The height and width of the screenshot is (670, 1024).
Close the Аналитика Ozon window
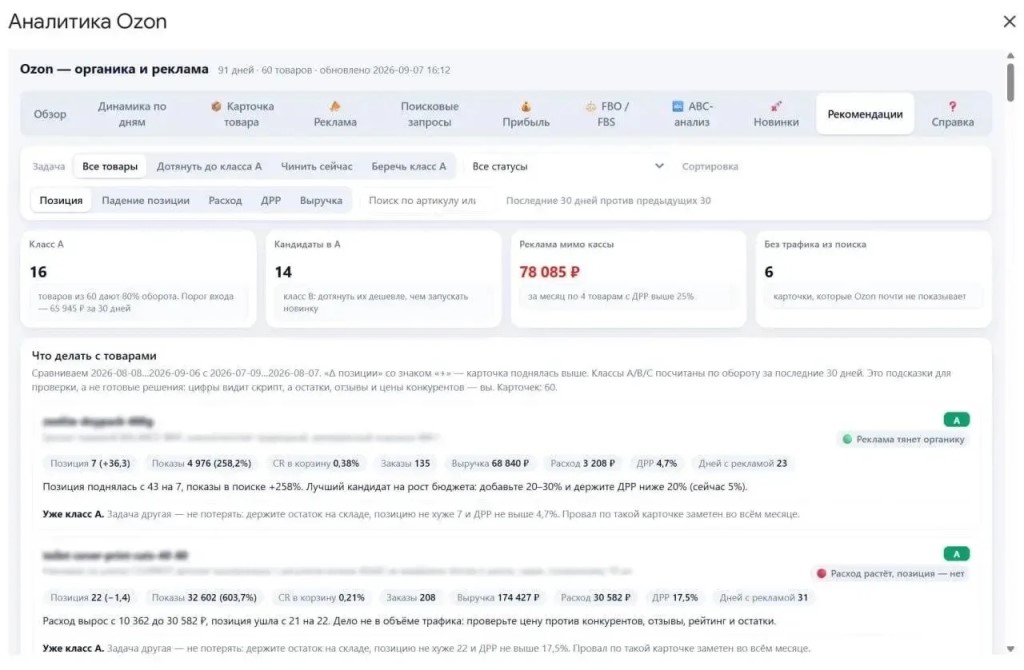point(1009,22)
